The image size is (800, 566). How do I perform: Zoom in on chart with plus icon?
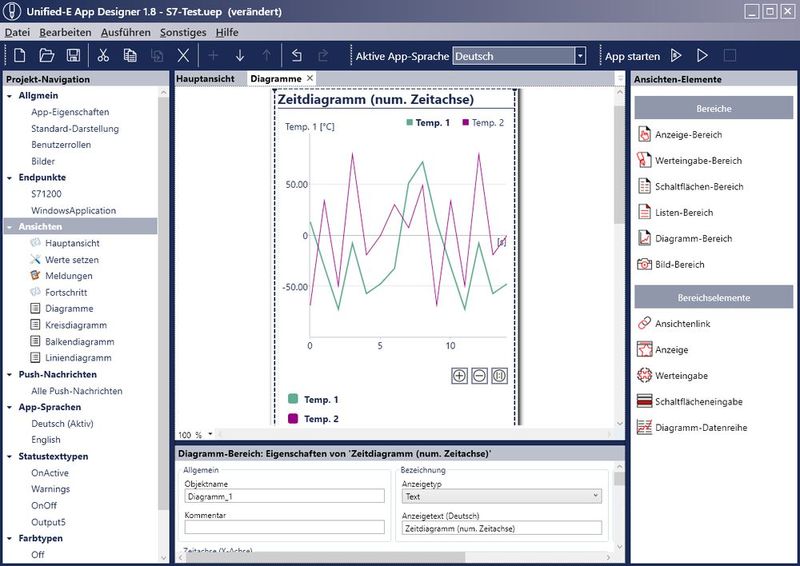[459, 376]
